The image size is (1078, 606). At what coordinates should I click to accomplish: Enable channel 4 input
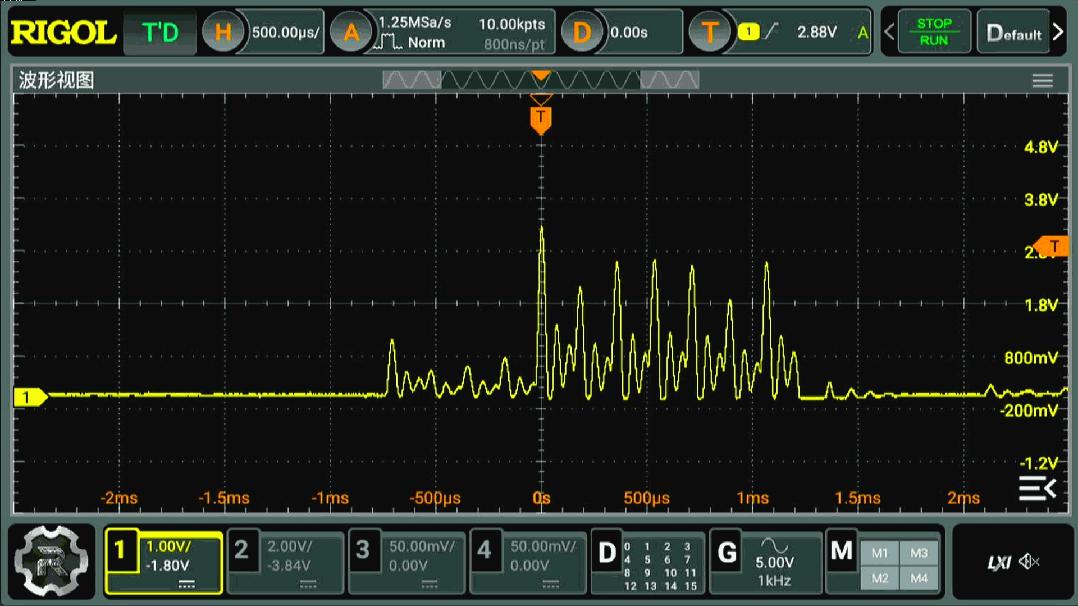[x=527, y=560]
